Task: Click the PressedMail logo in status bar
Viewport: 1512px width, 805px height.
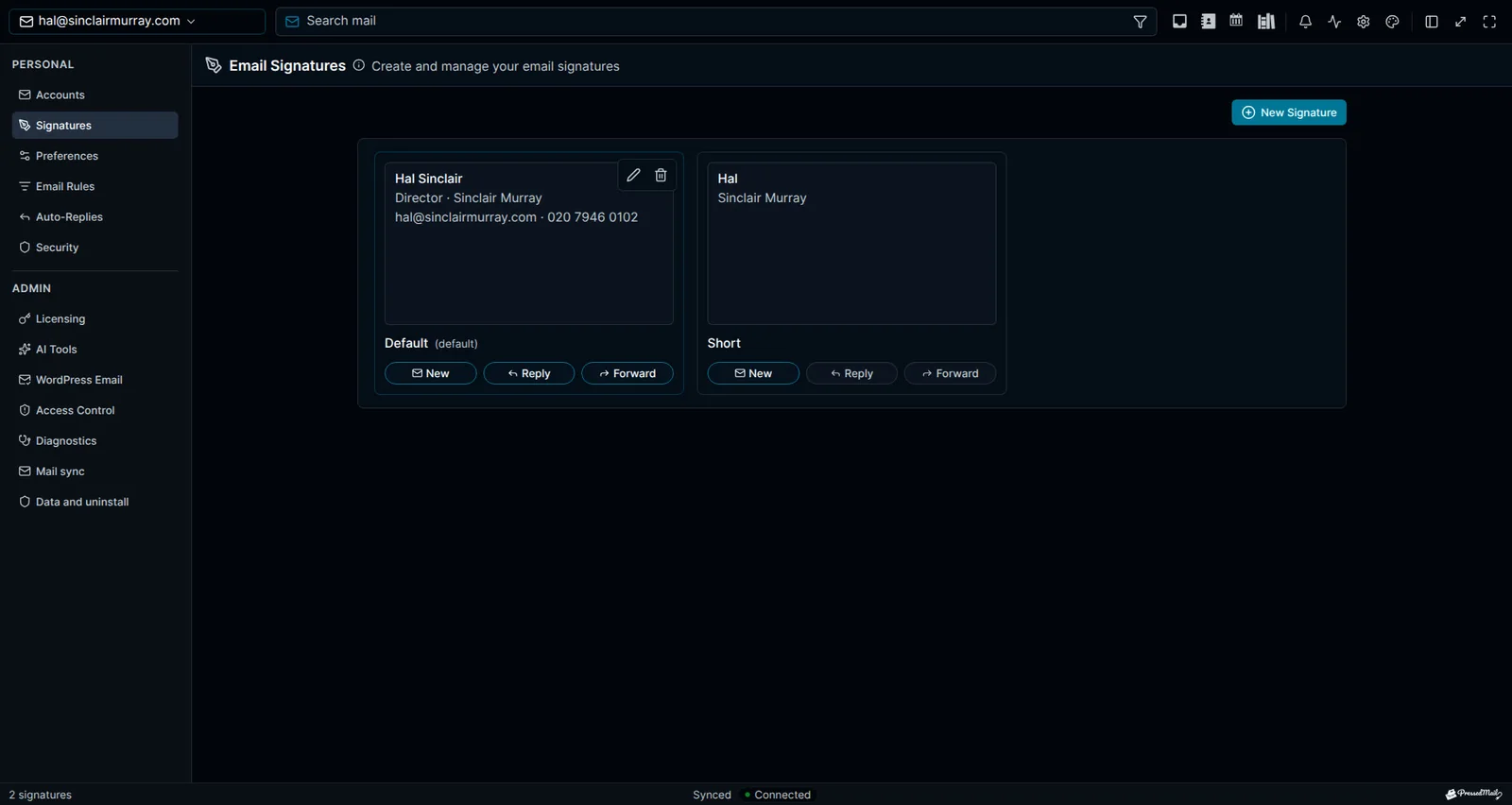Action: (x=1473, y=794)
